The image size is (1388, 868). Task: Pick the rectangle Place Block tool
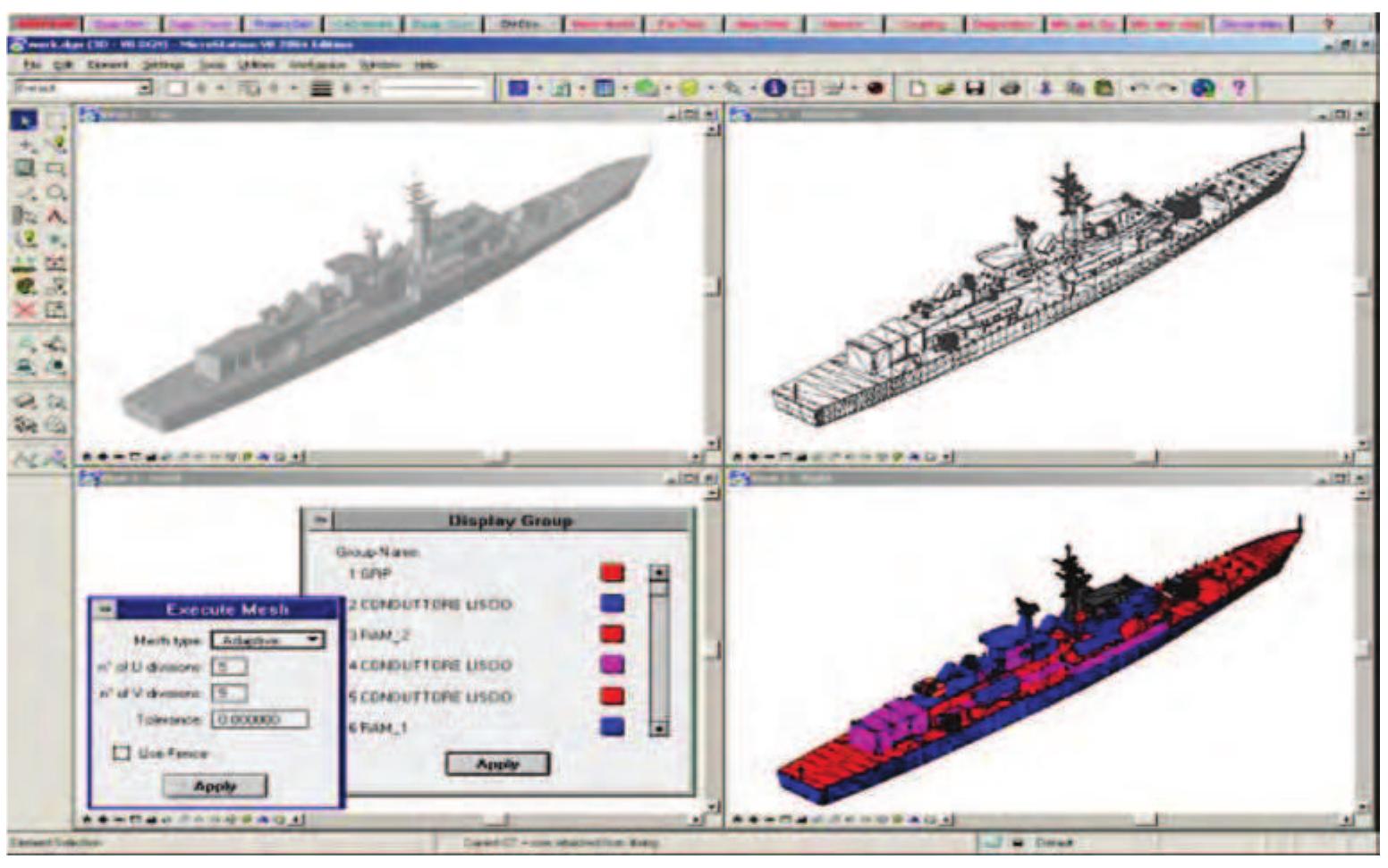click(55, 169)
